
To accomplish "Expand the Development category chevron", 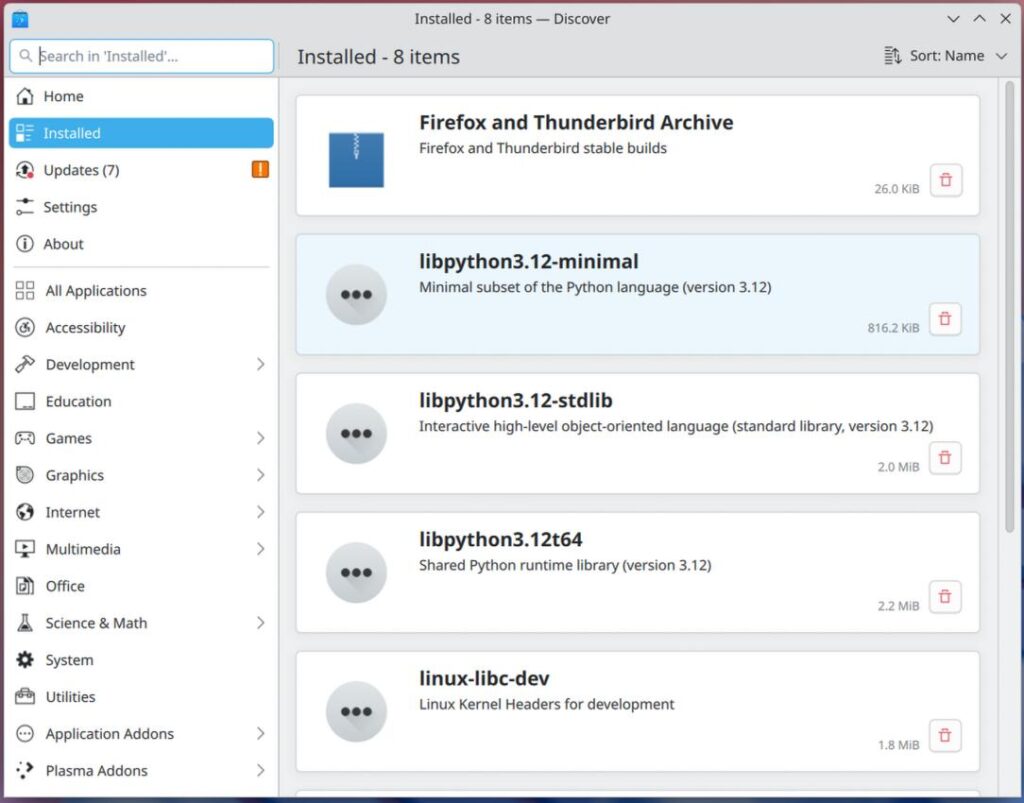I will tap(261, 364).
